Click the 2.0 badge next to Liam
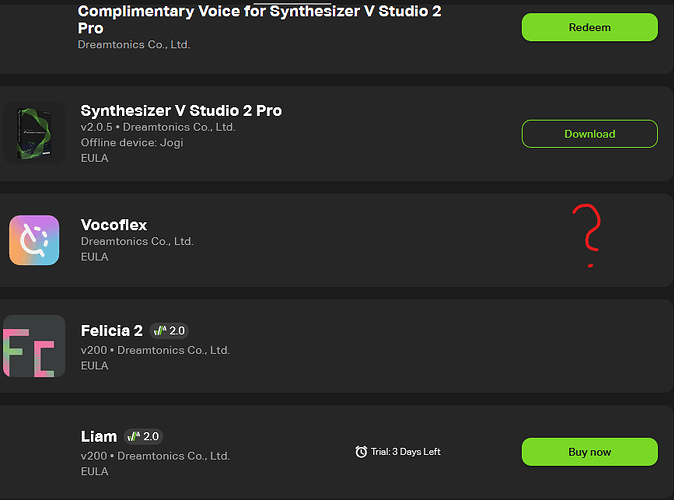Viewport: 674px width, 500px height. pyautogui.click(x=144, y=436)
